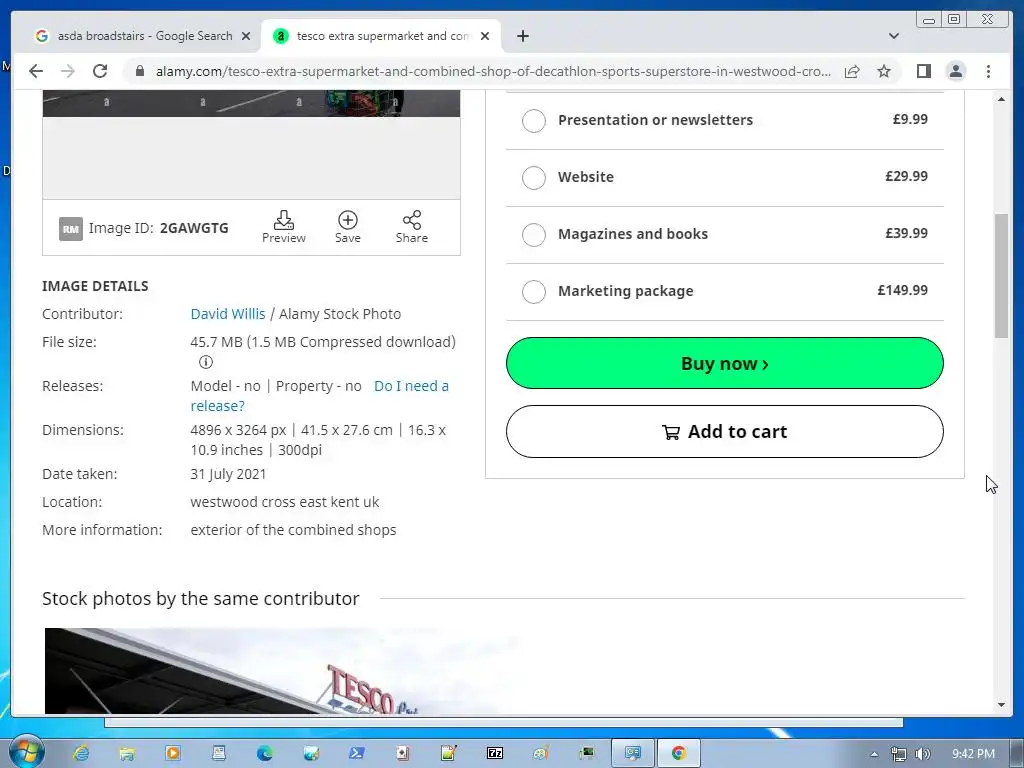
Task: Open the Chrome profile menu
Action: pyautogui.click(x=955, y=71)
